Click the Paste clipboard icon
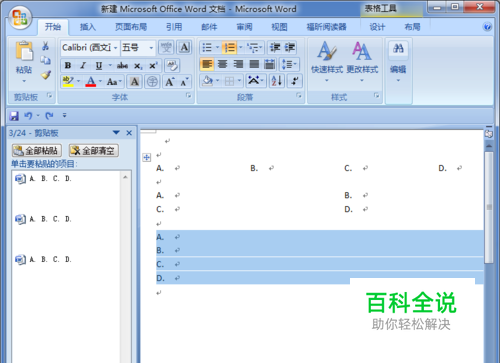This screenshot has width=500, height=363. (x=24, y=51)
